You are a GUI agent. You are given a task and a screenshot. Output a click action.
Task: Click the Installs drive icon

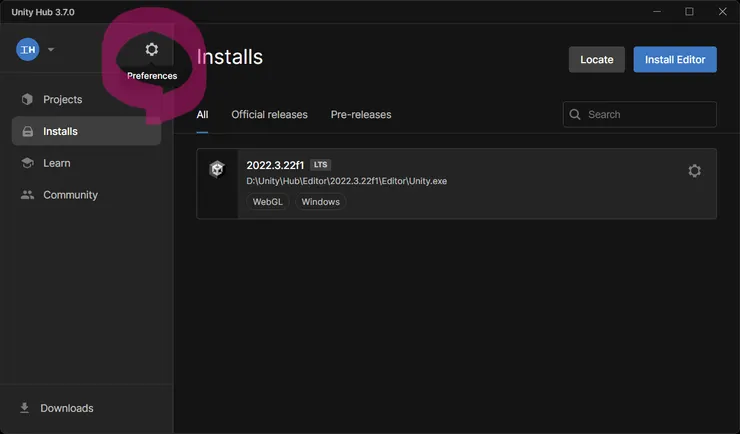tap(28, 131)
